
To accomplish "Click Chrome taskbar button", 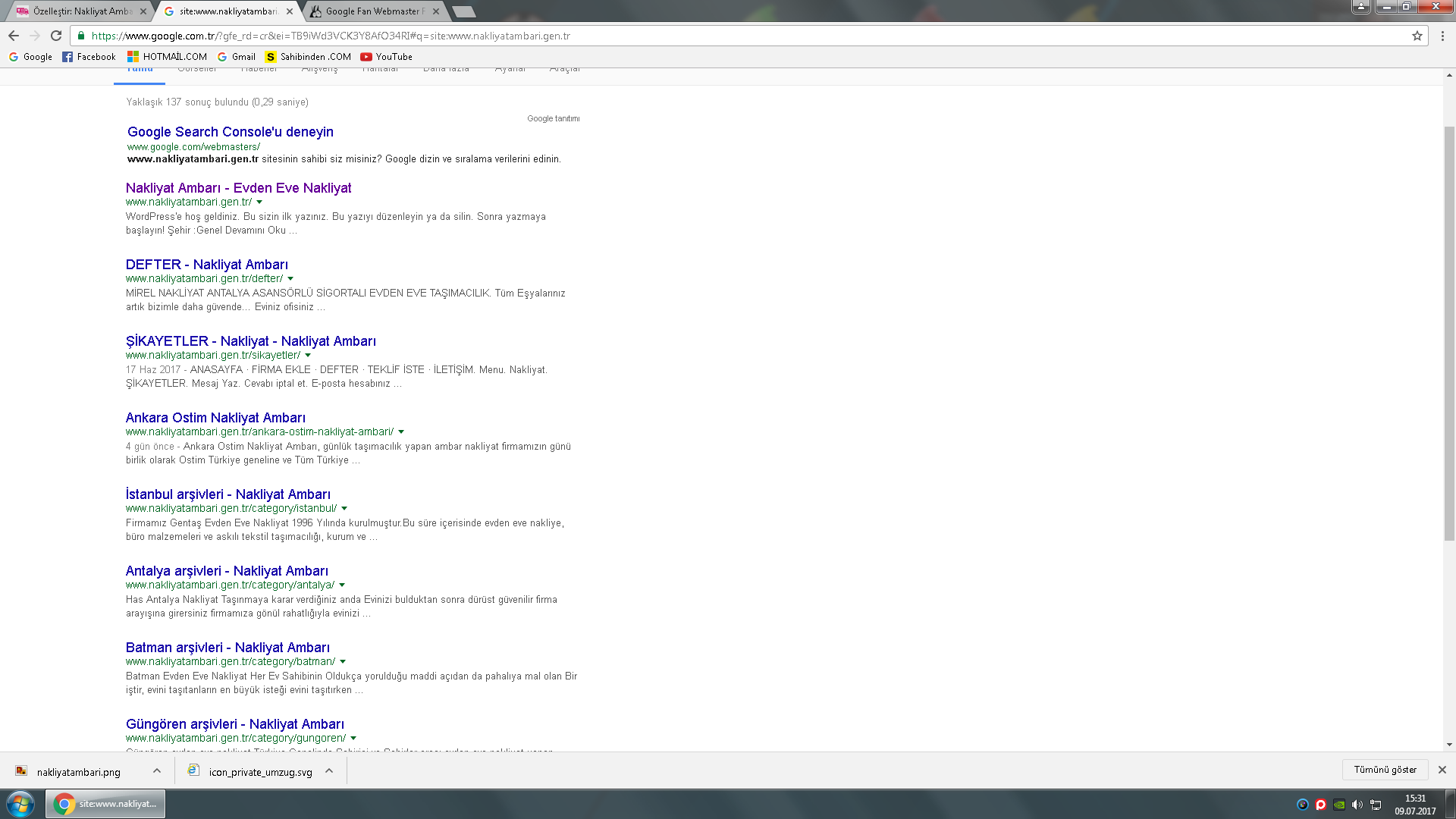I will pos(105,804).
